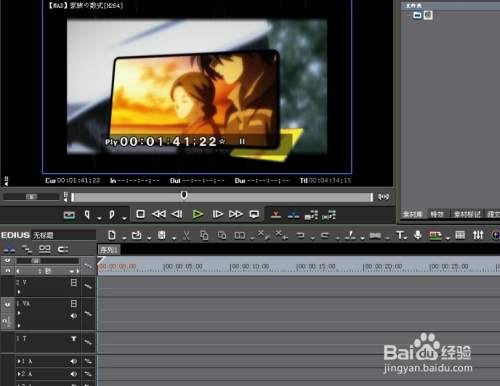Image resolution: width=500 pixels, height=386 pixels.
Task: Click the Replace clip icon
Action: (x=240, y=236)
